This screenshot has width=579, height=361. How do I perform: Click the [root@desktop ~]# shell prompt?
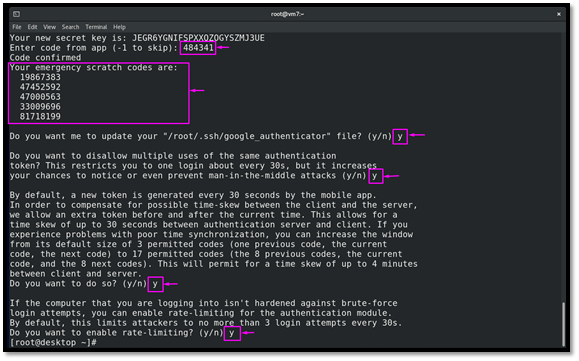coord(53,343)
